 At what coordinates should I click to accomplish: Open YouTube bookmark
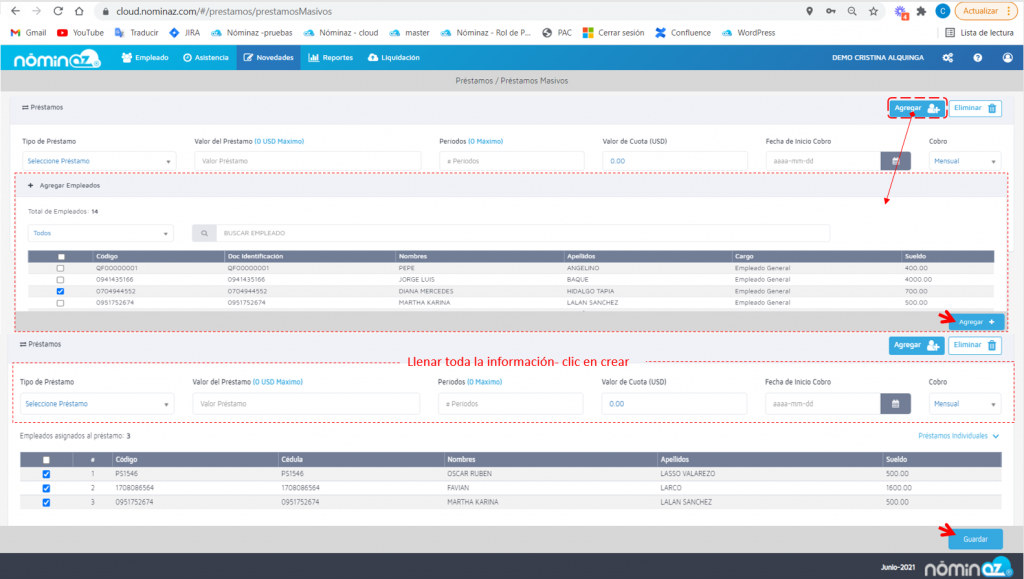(80, 33)
